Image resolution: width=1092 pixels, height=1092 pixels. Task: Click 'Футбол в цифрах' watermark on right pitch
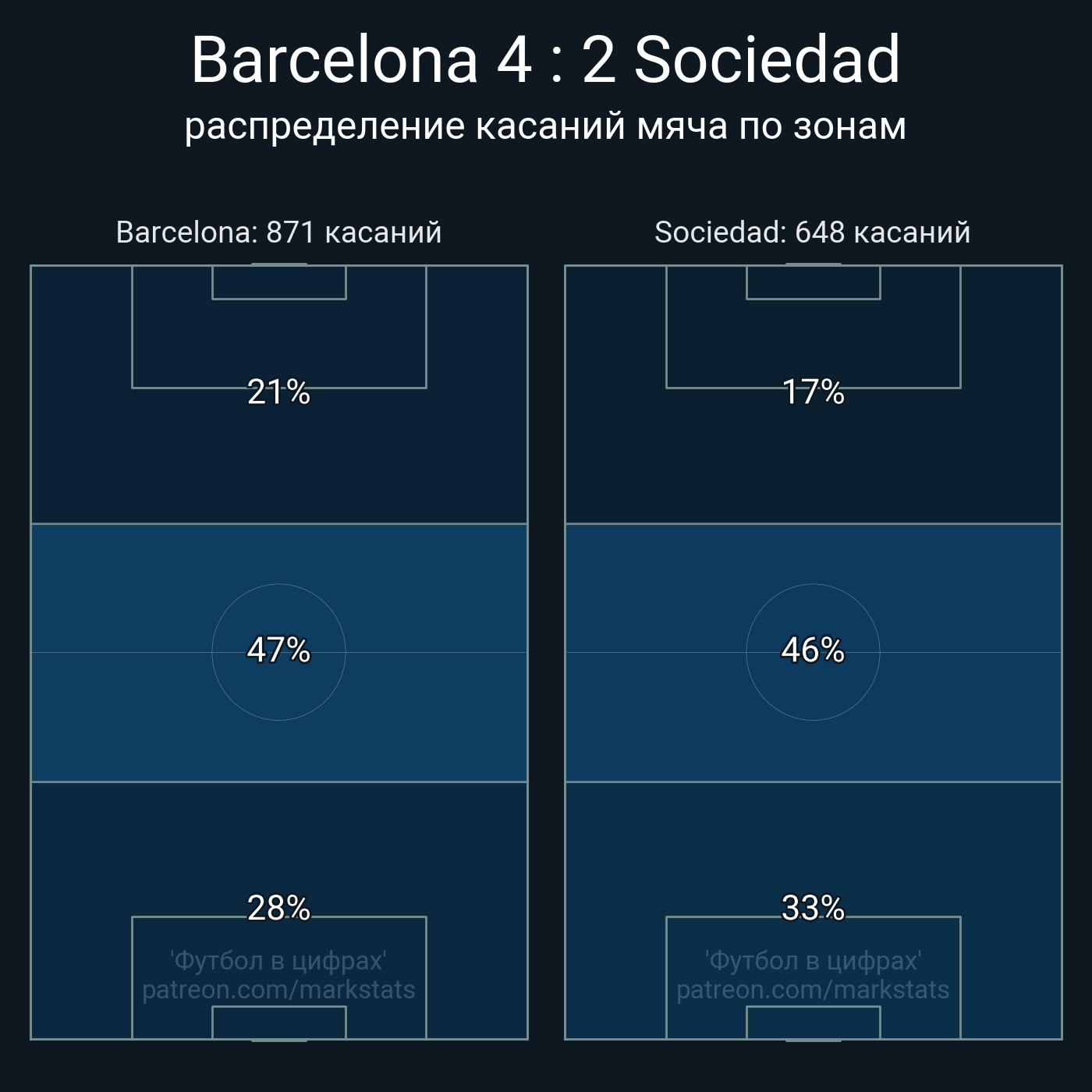click(x=814, y=961)
